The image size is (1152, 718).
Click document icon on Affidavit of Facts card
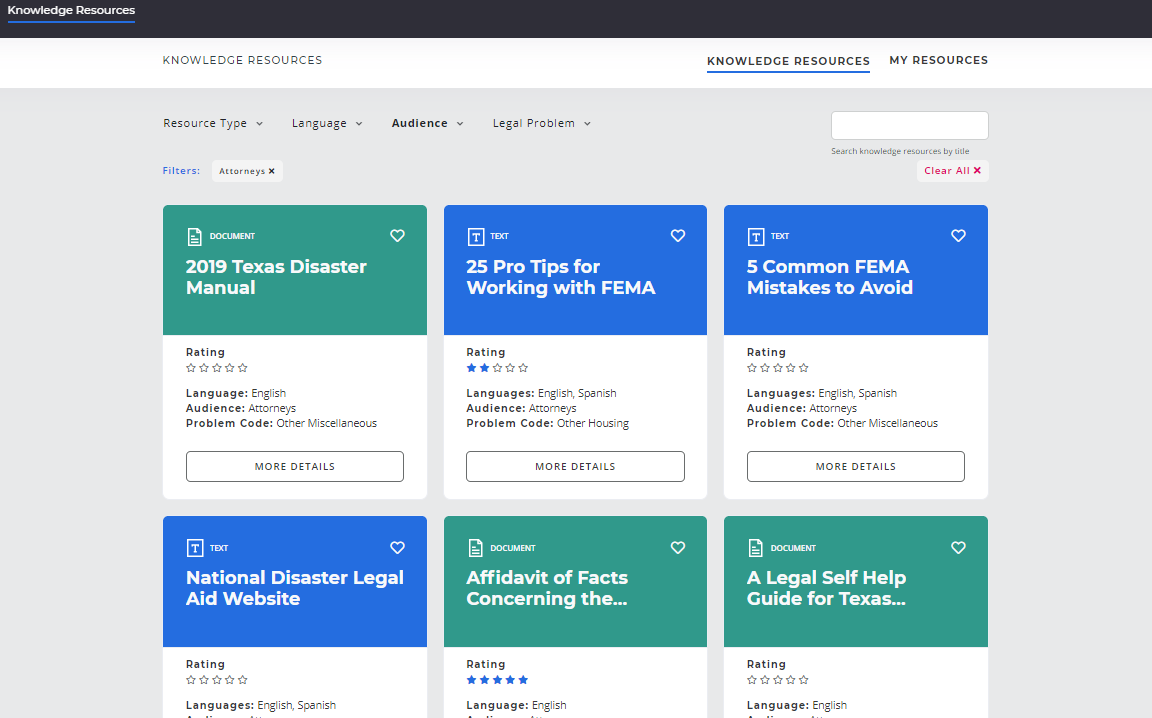(475, 548)
